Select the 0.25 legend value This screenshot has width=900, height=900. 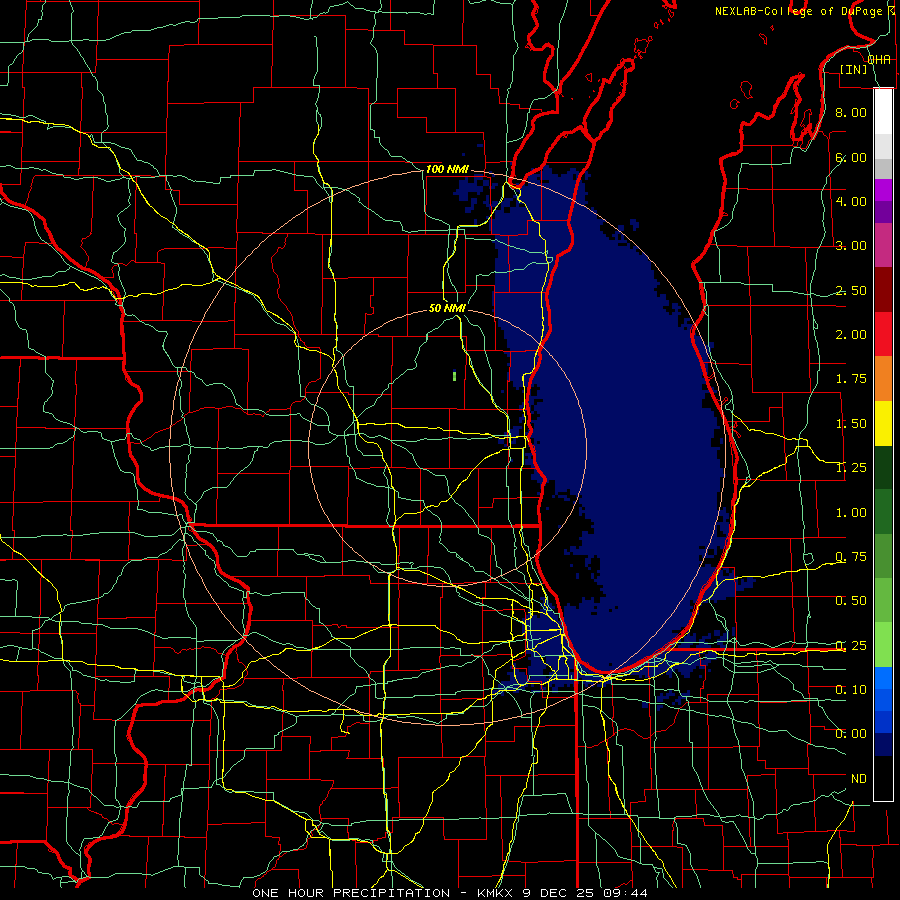point(851,646)
